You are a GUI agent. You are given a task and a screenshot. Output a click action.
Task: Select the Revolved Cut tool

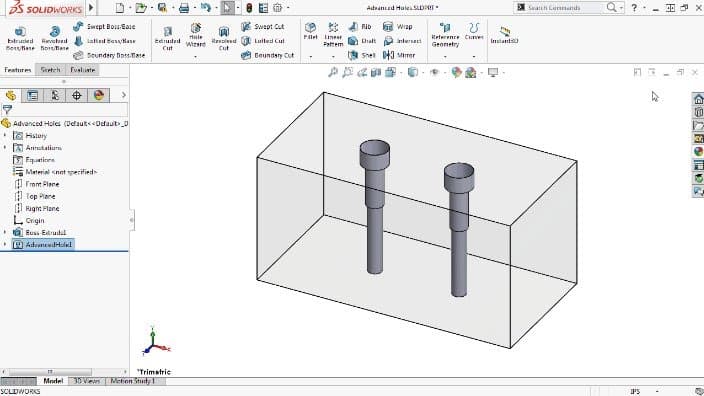click(x=224, y=38)
